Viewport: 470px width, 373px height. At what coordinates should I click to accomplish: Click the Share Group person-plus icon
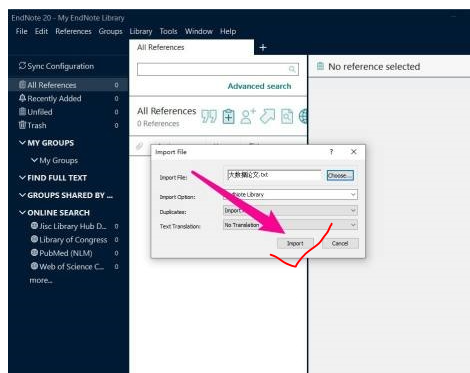[x=248, y=116]
